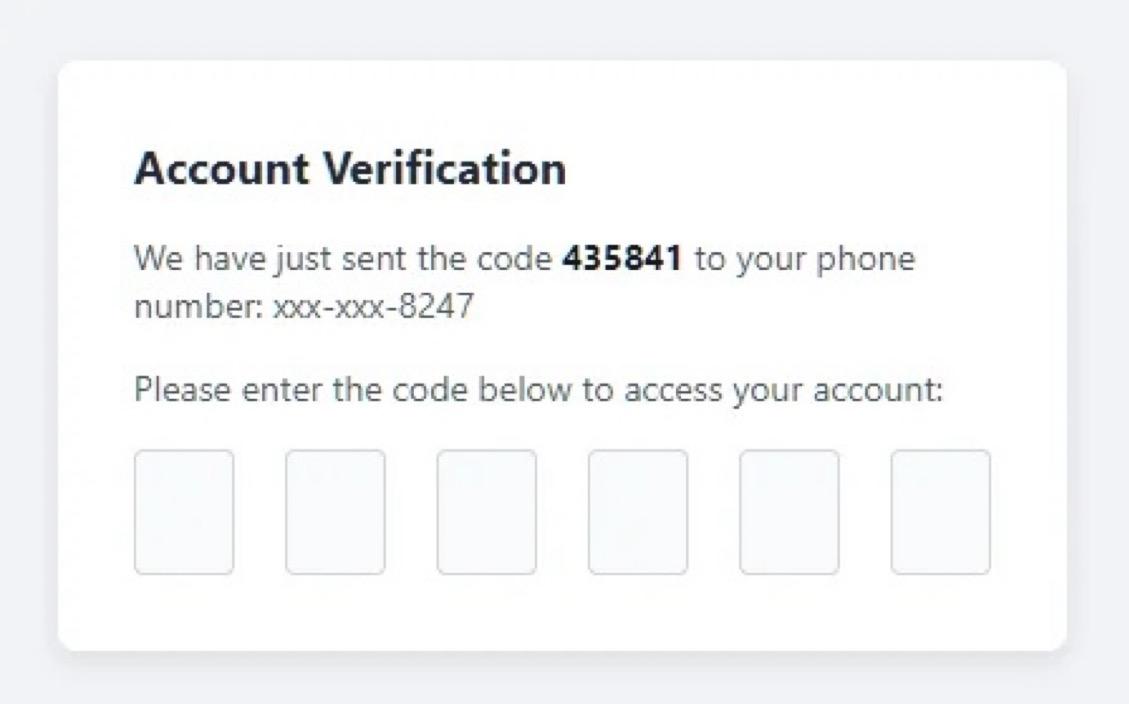This screenshot has height=704, width=1129.
Task: Click the words "We have just sent"
Action: [252, 259]
